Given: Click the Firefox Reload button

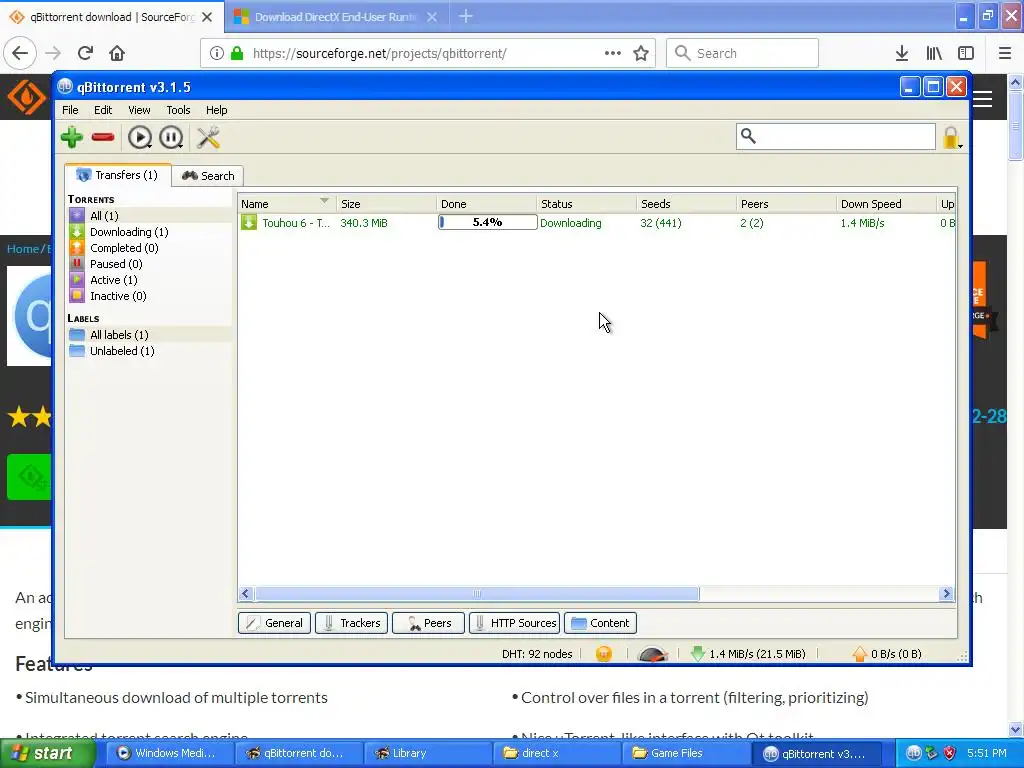Looking at the screenshot, I should click(85, 53).
